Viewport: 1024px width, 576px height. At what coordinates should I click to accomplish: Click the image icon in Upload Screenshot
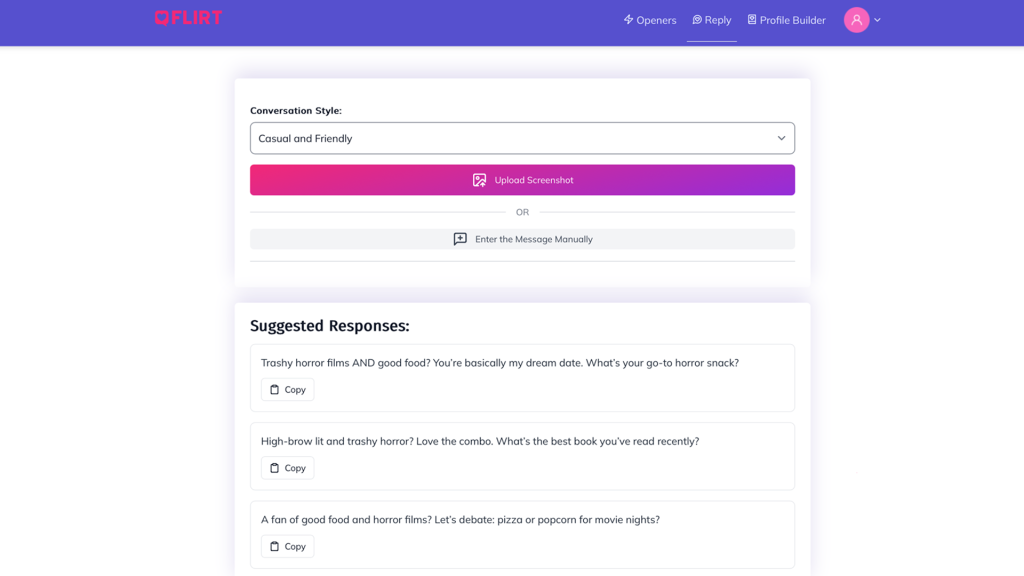click(480, 180)
